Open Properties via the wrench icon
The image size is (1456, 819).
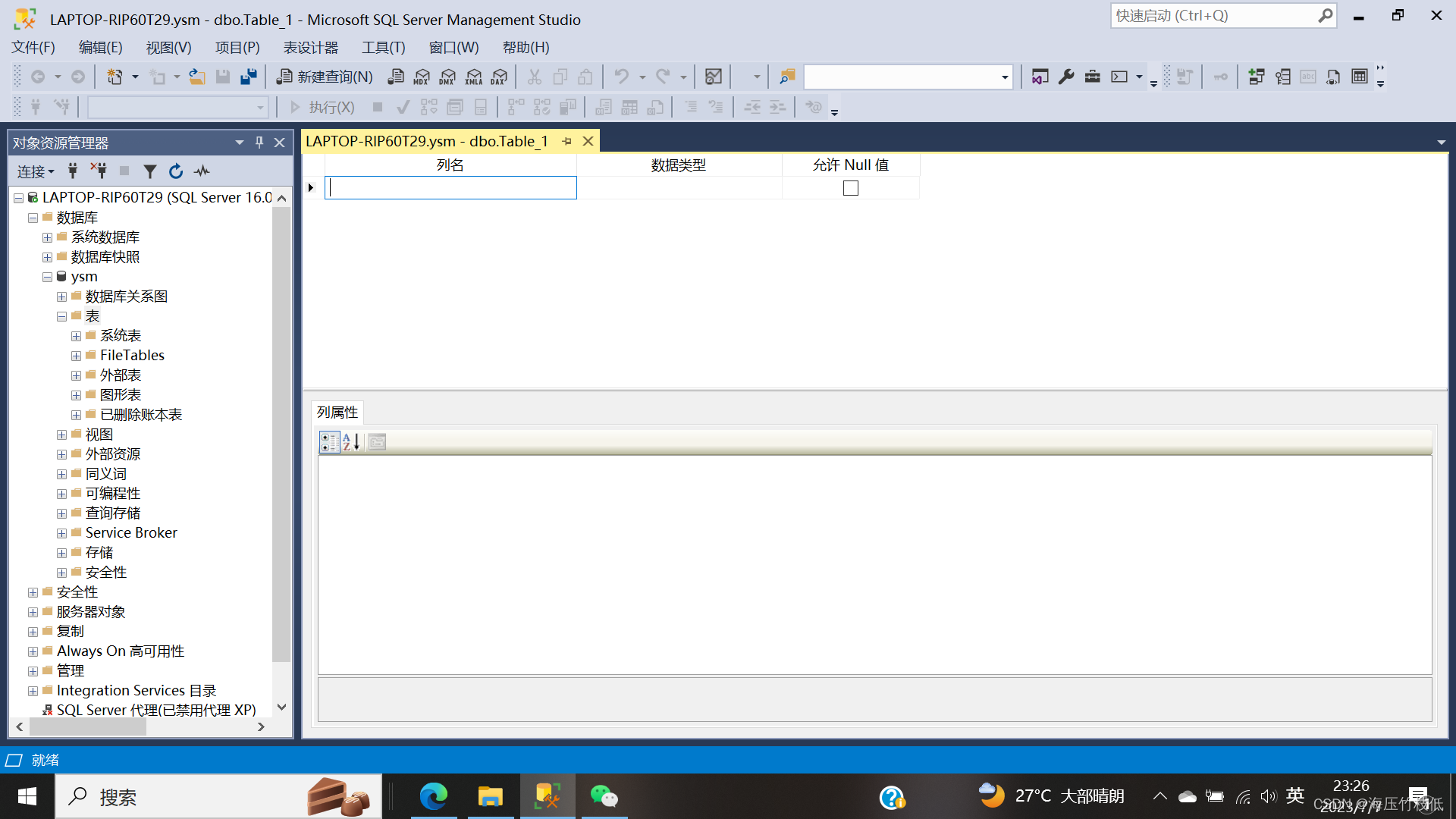tap(1066, 77)
